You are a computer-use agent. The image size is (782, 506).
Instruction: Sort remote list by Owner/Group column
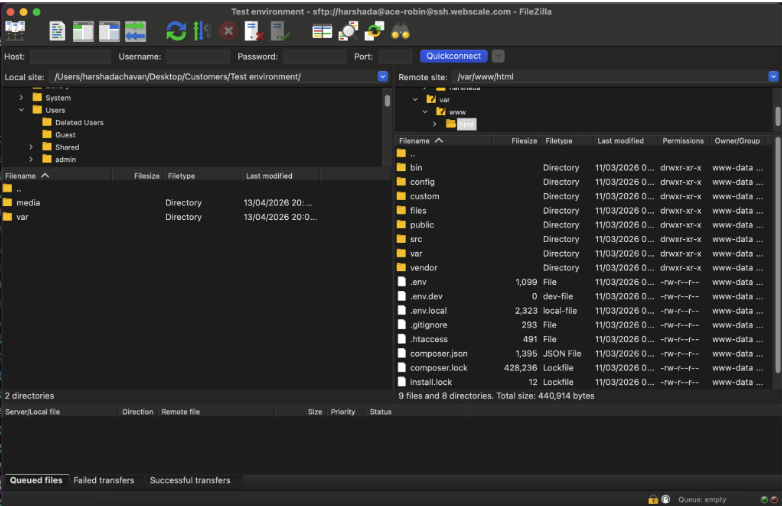coord(737,141)
